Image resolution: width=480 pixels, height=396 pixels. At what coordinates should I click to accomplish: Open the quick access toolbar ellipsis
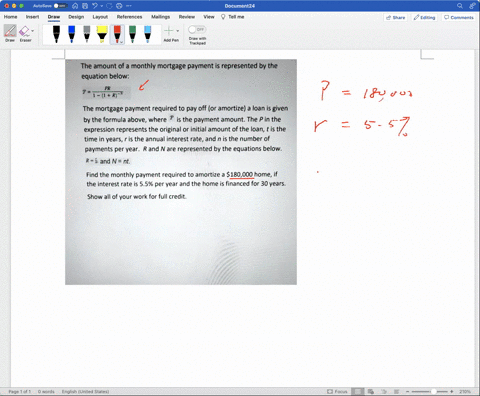[129, 6]
